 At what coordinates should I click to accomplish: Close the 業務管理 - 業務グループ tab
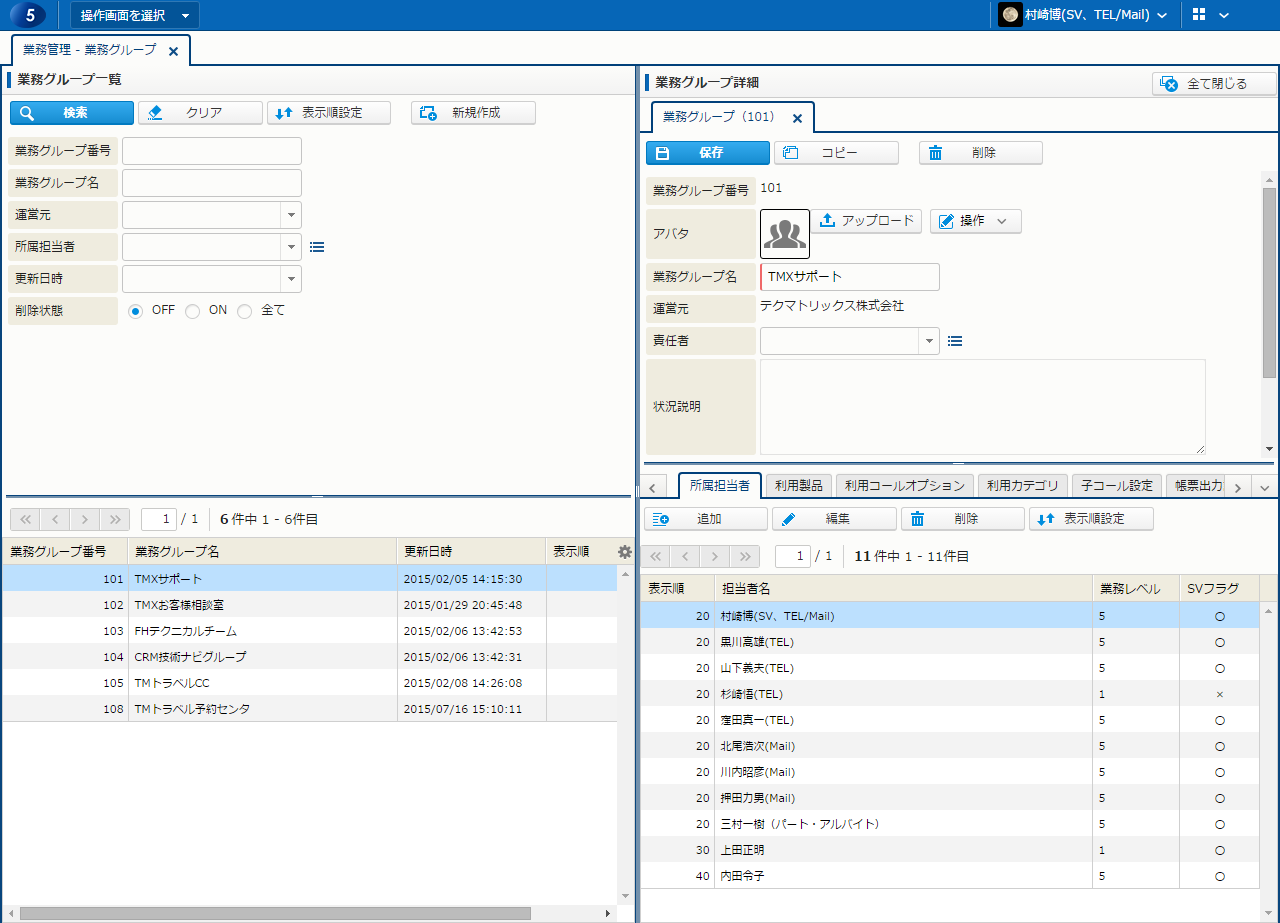point(173,51)
